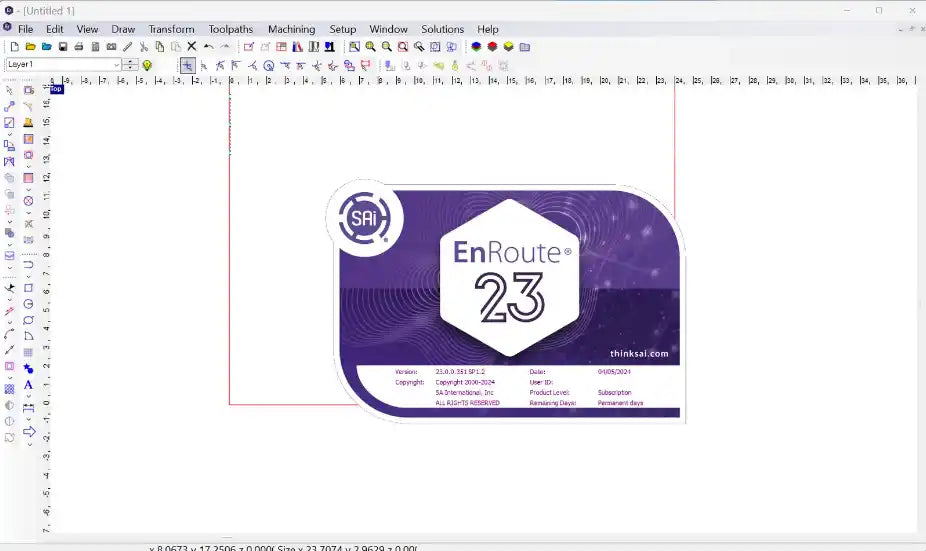Select the arrow pointer selection tool
The width and height of the screenshot is (926, 551).
10,91
